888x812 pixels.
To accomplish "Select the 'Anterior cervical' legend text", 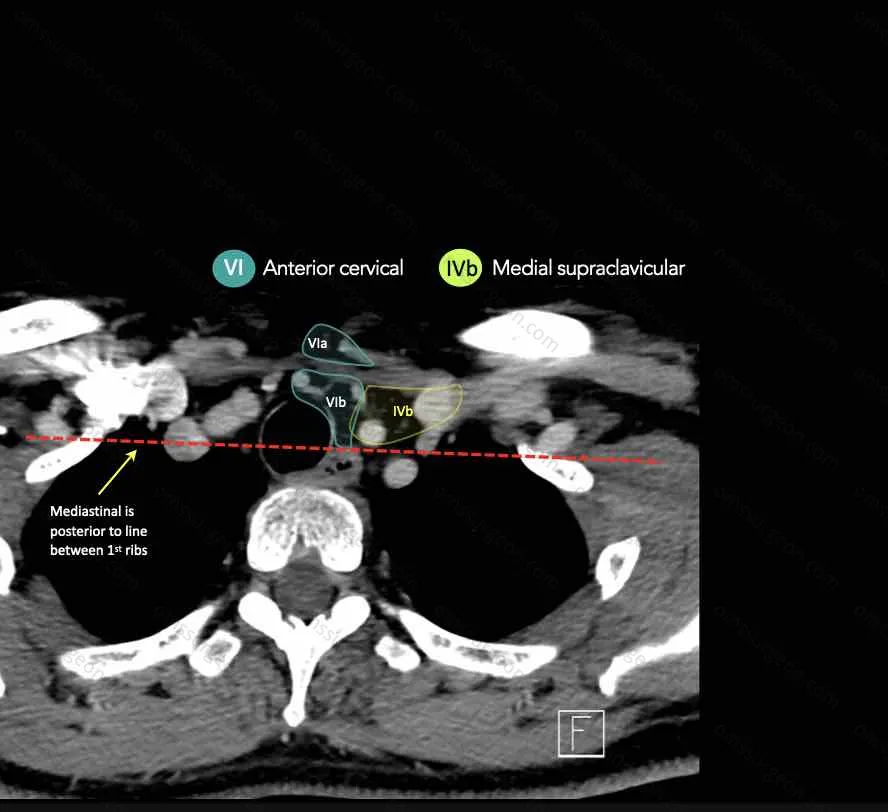I will tap(333, 268).
